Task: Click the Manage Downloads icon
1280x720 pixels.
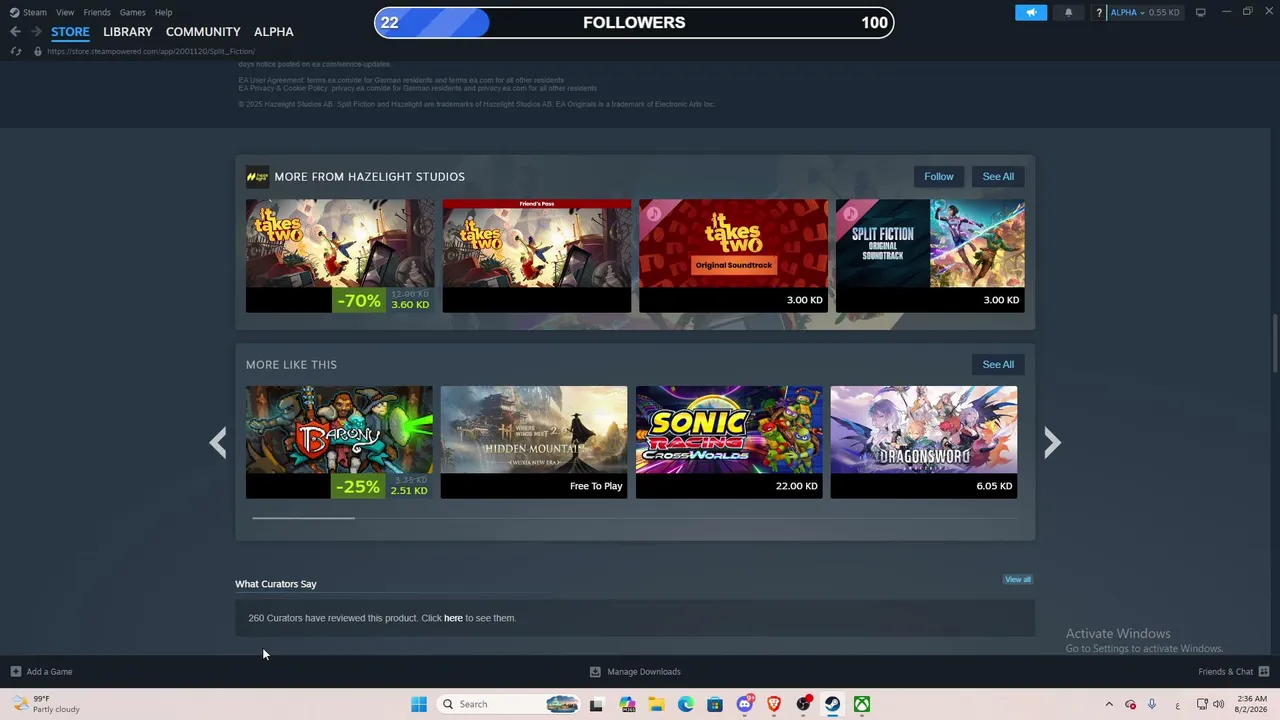Action: point(595,672)
